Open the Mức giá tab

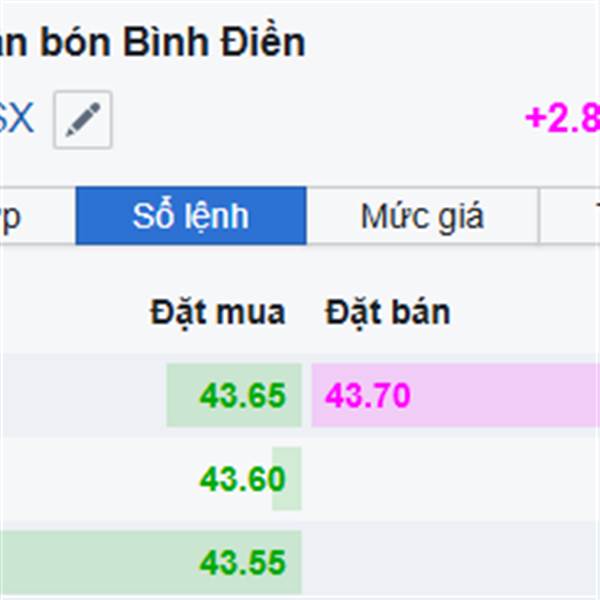click(x=422, y=215)
